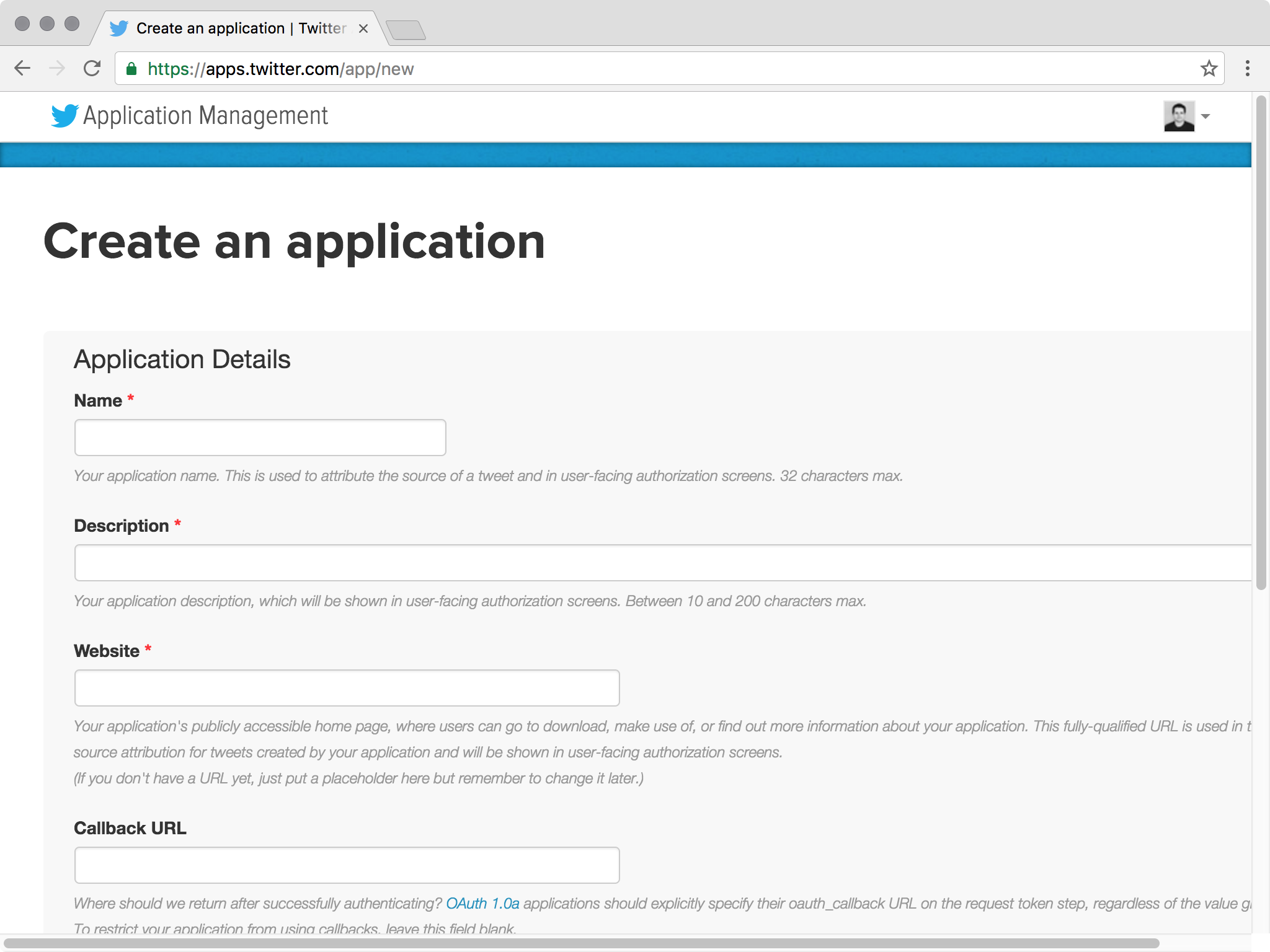Reload the page with the refresh icon
Screen dimensions: 1270x952
coord(92,68)
